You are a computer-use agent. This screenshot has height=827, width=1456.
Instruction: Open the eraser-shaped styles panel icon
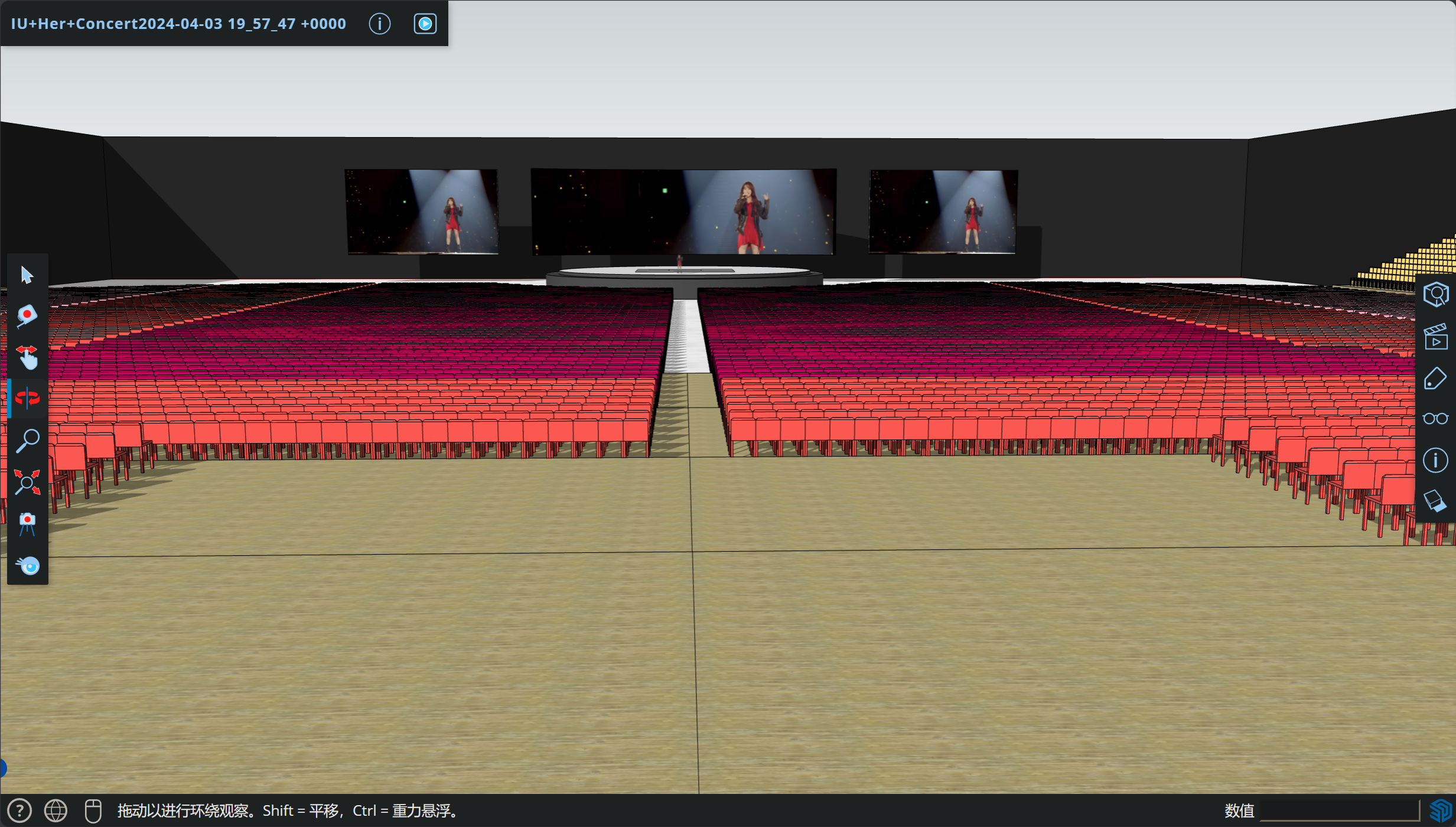pyautogui.click(x=1435, y=502)
